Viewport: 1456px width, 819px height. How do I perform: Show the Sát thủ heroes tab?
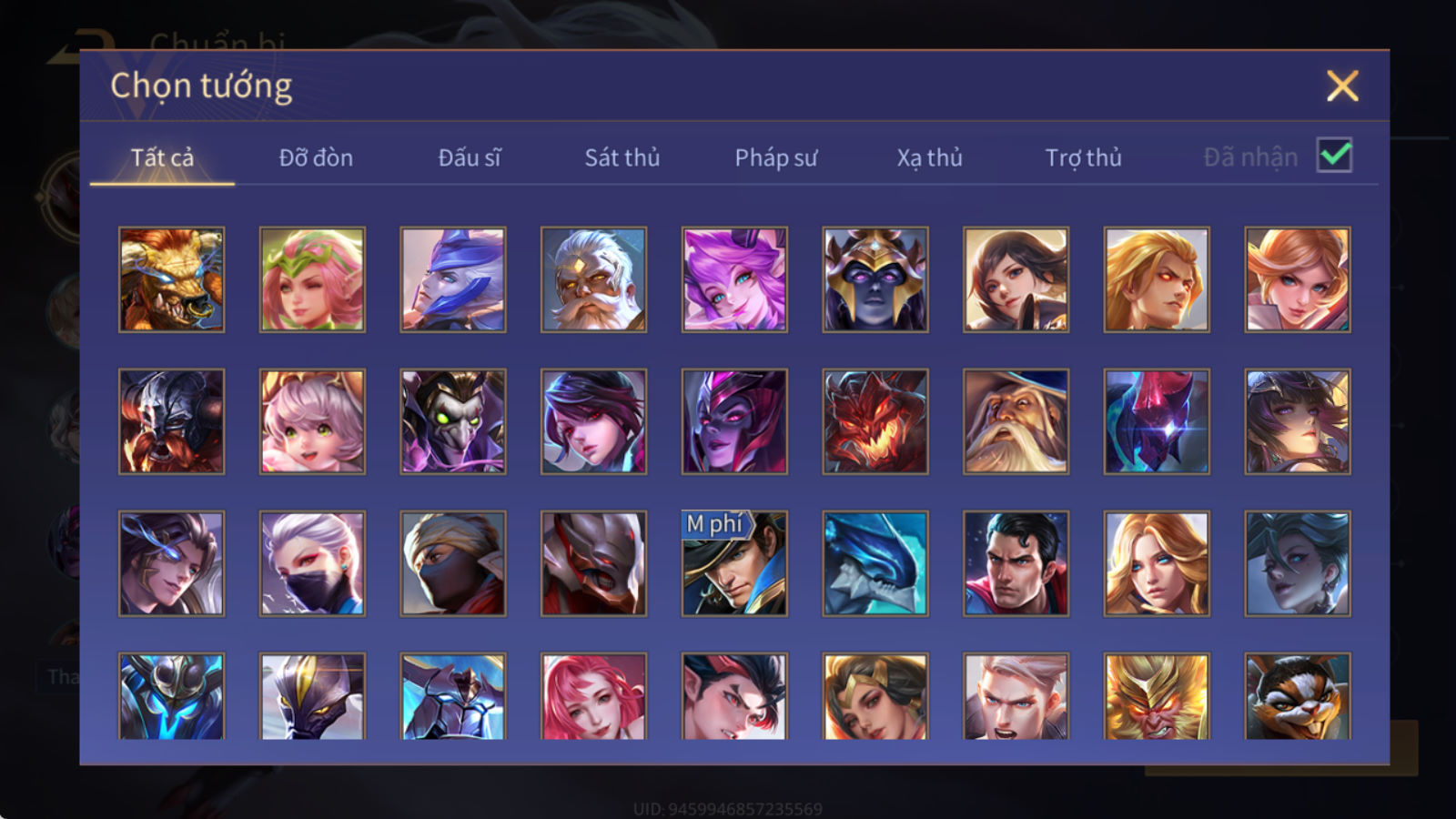pyautogui.click(x=622, y=157)
